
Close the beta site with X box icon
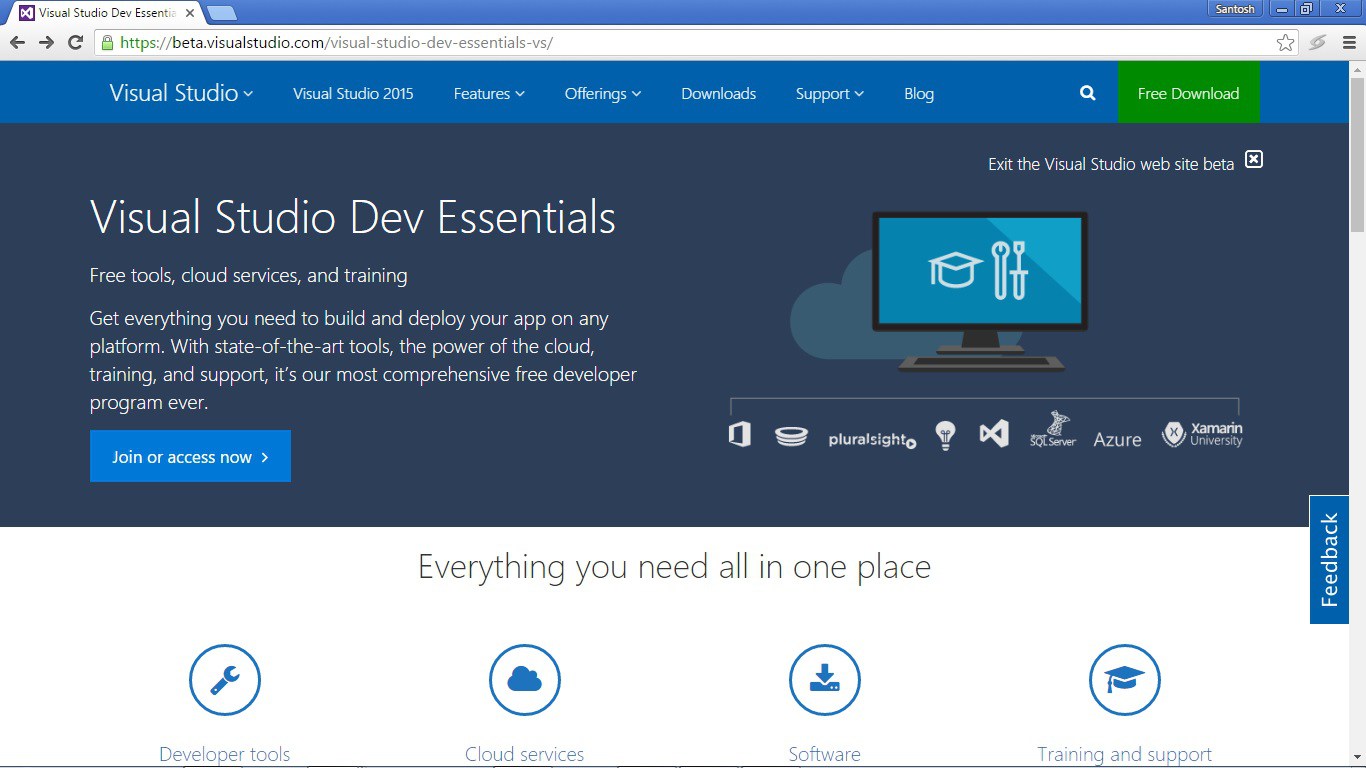pyautogui.click(x=1254, y=159)
